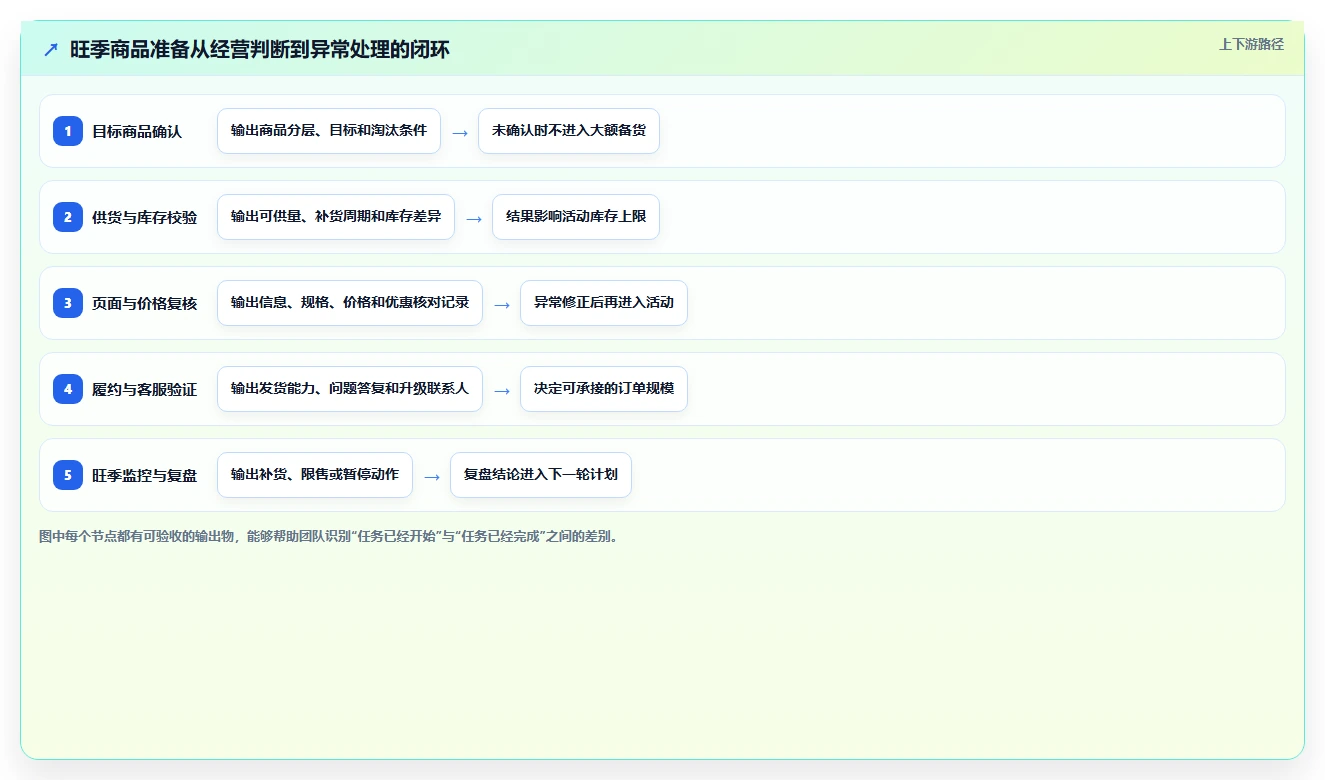
Task: Click the 上下游路径 label
Action: coord(1251,44)
